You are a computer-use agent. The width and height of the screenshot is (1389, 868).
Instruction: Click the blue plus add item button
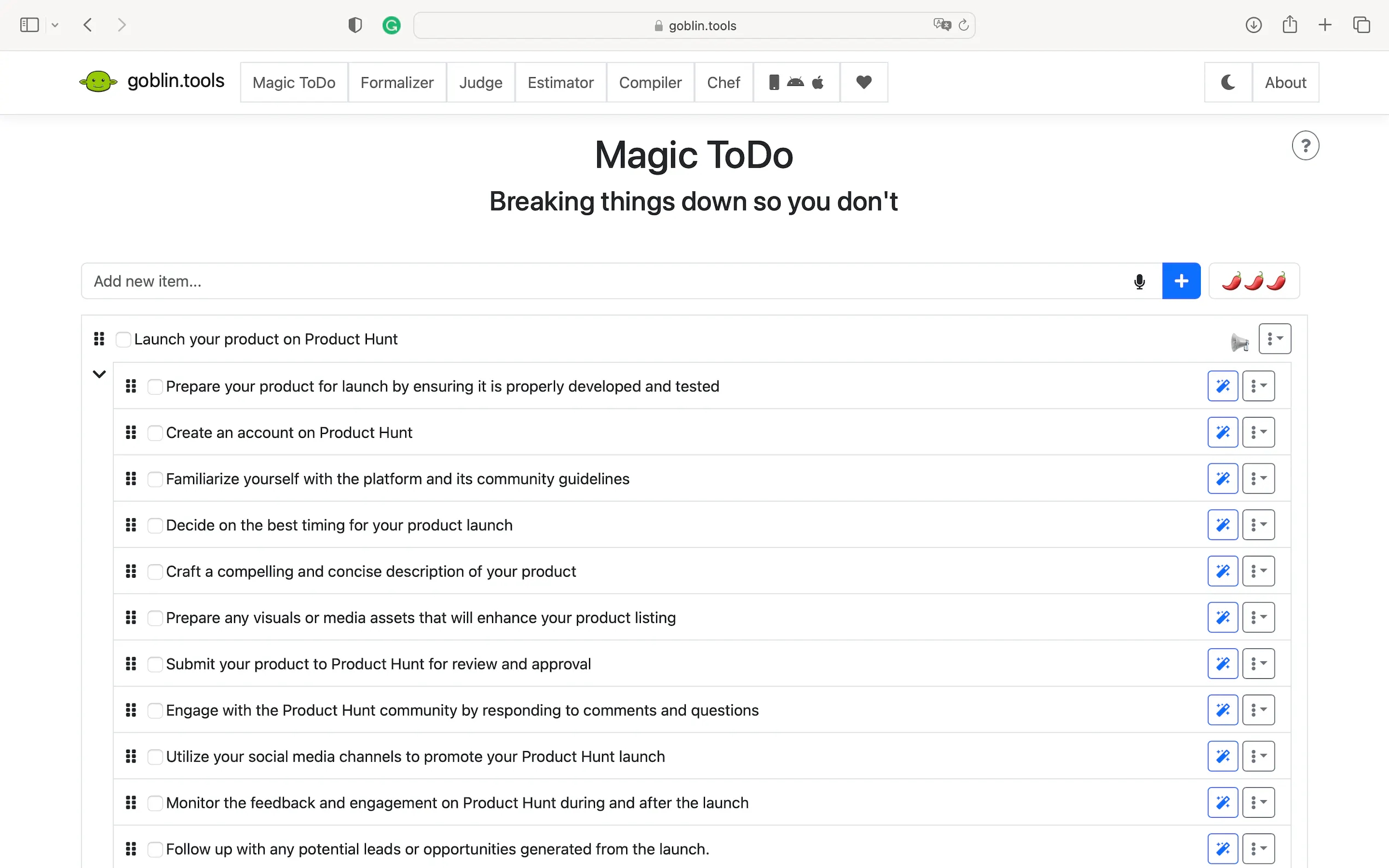click(x=1181, y=281)
